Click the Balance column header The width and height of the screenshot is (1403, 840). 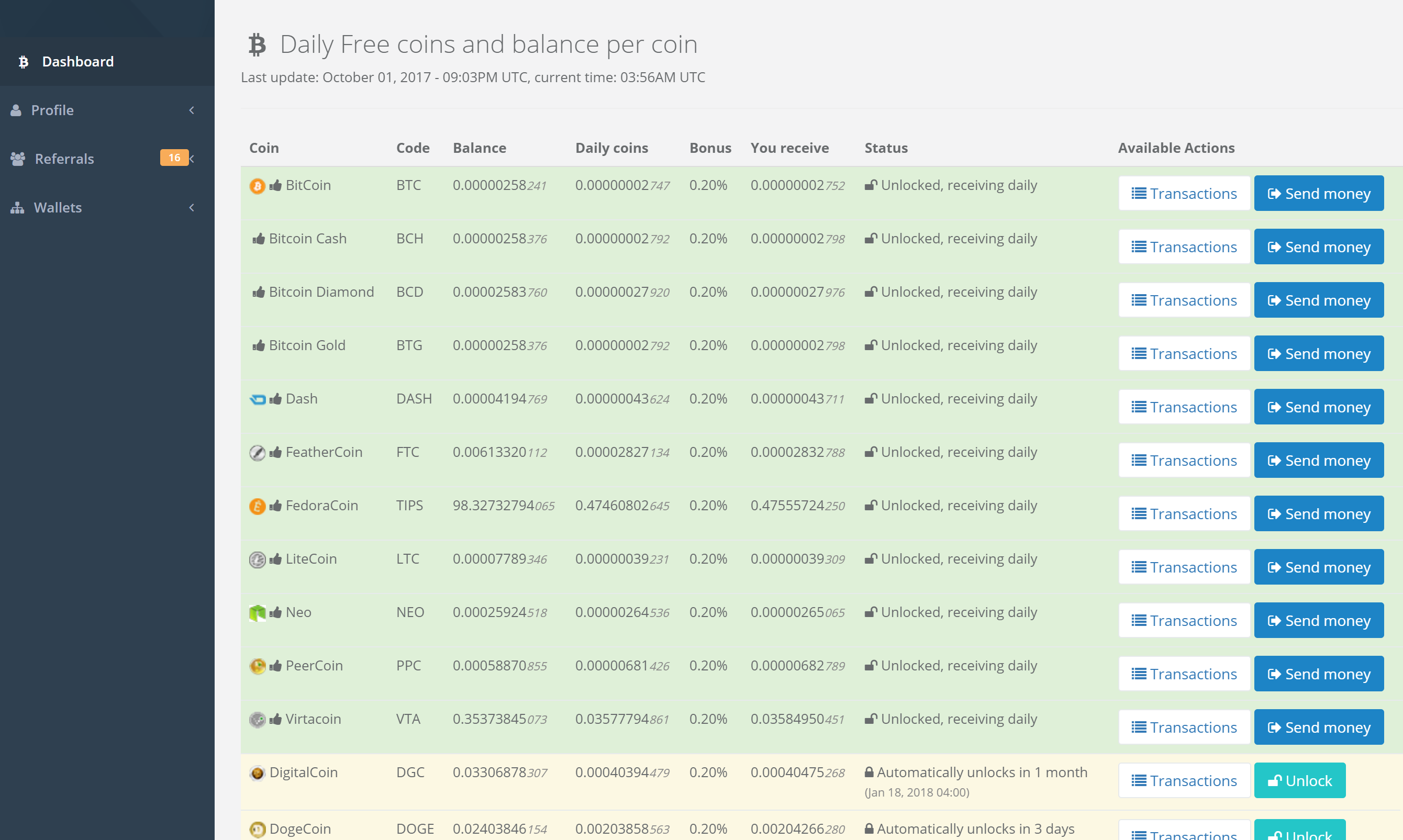point(479,148)
